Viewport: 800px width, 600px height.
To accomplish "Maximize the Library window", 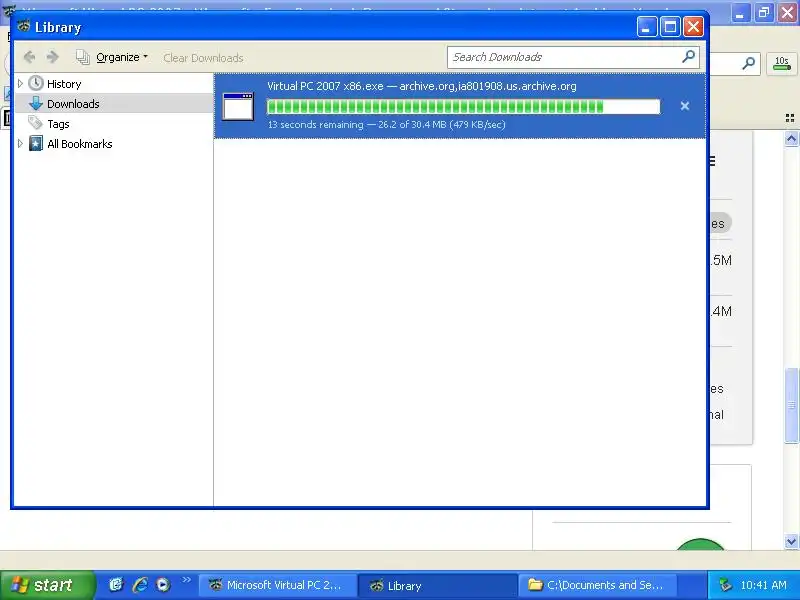I will pyautogui.click(x=670, y=27).
